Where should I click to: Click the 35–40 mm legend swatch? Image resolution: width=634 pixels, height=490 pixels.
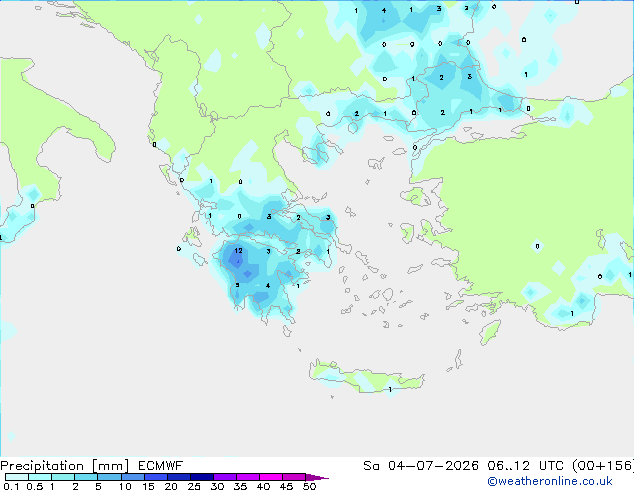[x=247, y=477]
